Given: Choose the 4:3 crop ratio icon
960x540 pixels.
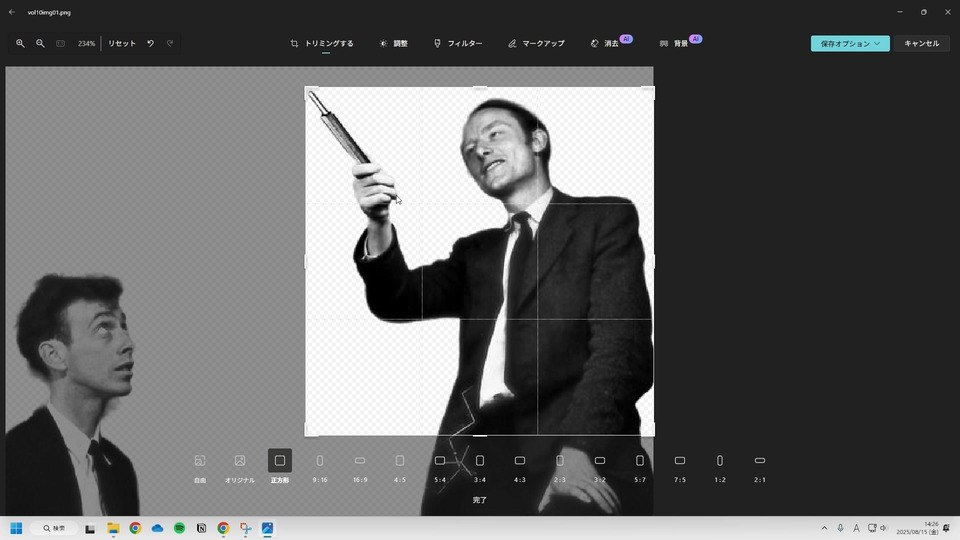Looking at the screenshot, I should pos(520,461).
